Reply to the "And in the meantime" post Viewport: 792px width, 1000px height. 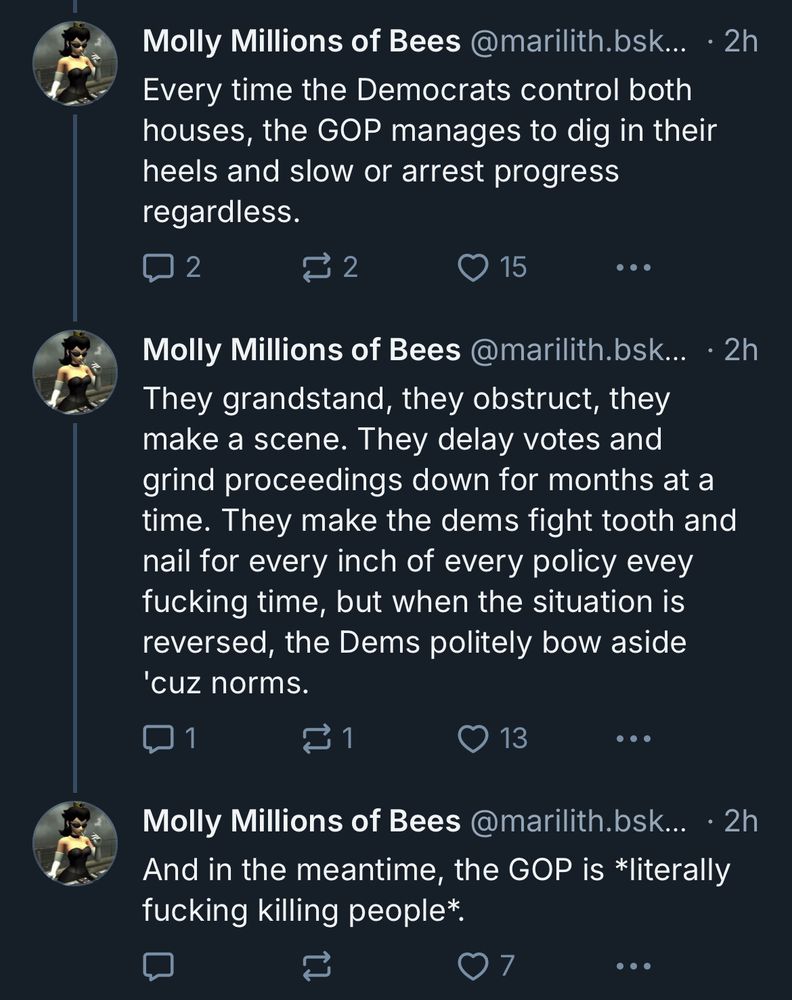click(x=160, y=966)
